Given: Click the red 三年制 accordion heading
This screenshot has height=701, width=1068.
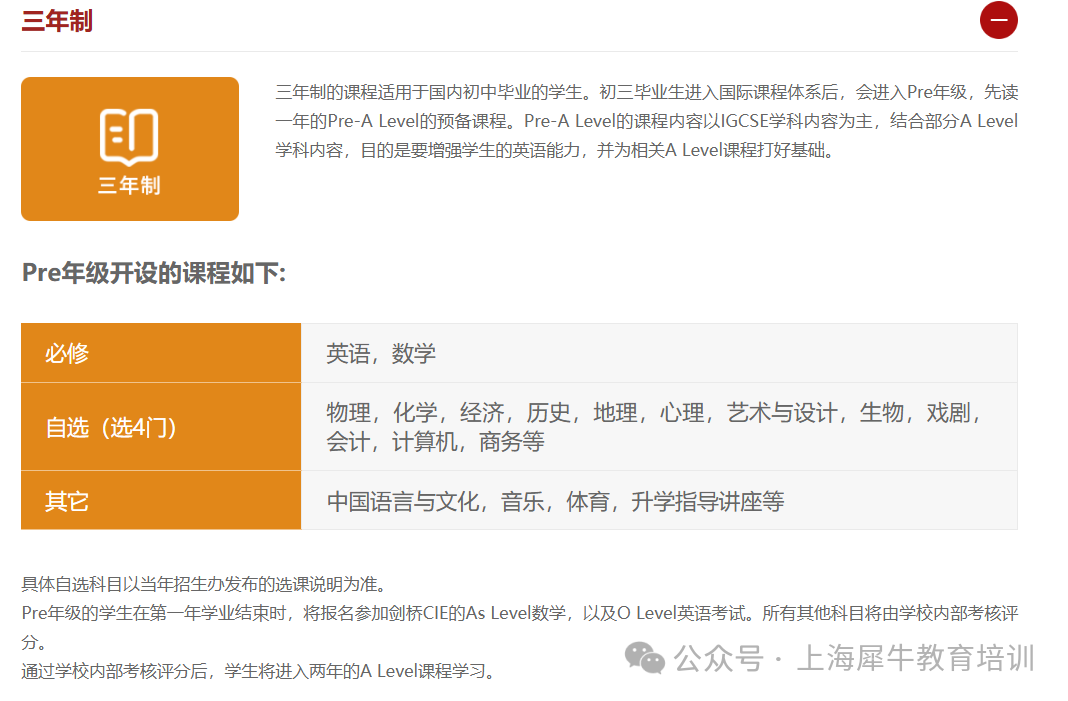Looking at the screenshot, I should tap(57, 21).
